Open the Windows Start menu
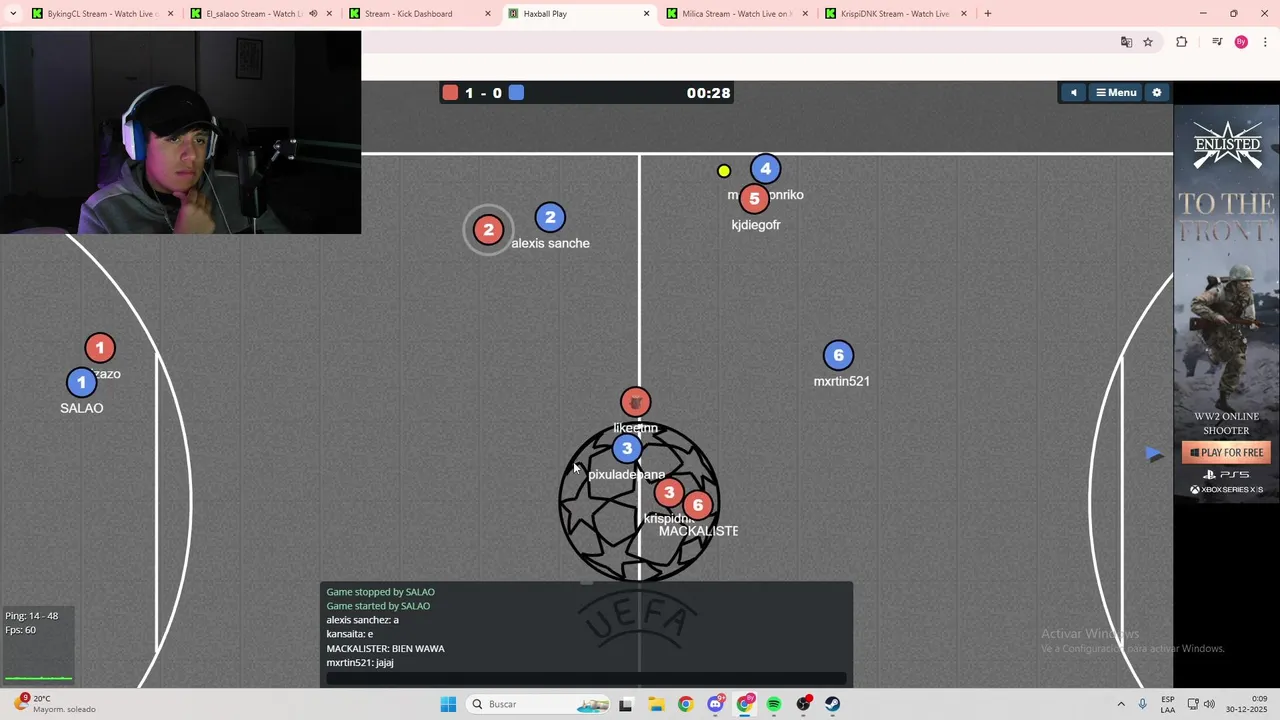 coord(448,704)
